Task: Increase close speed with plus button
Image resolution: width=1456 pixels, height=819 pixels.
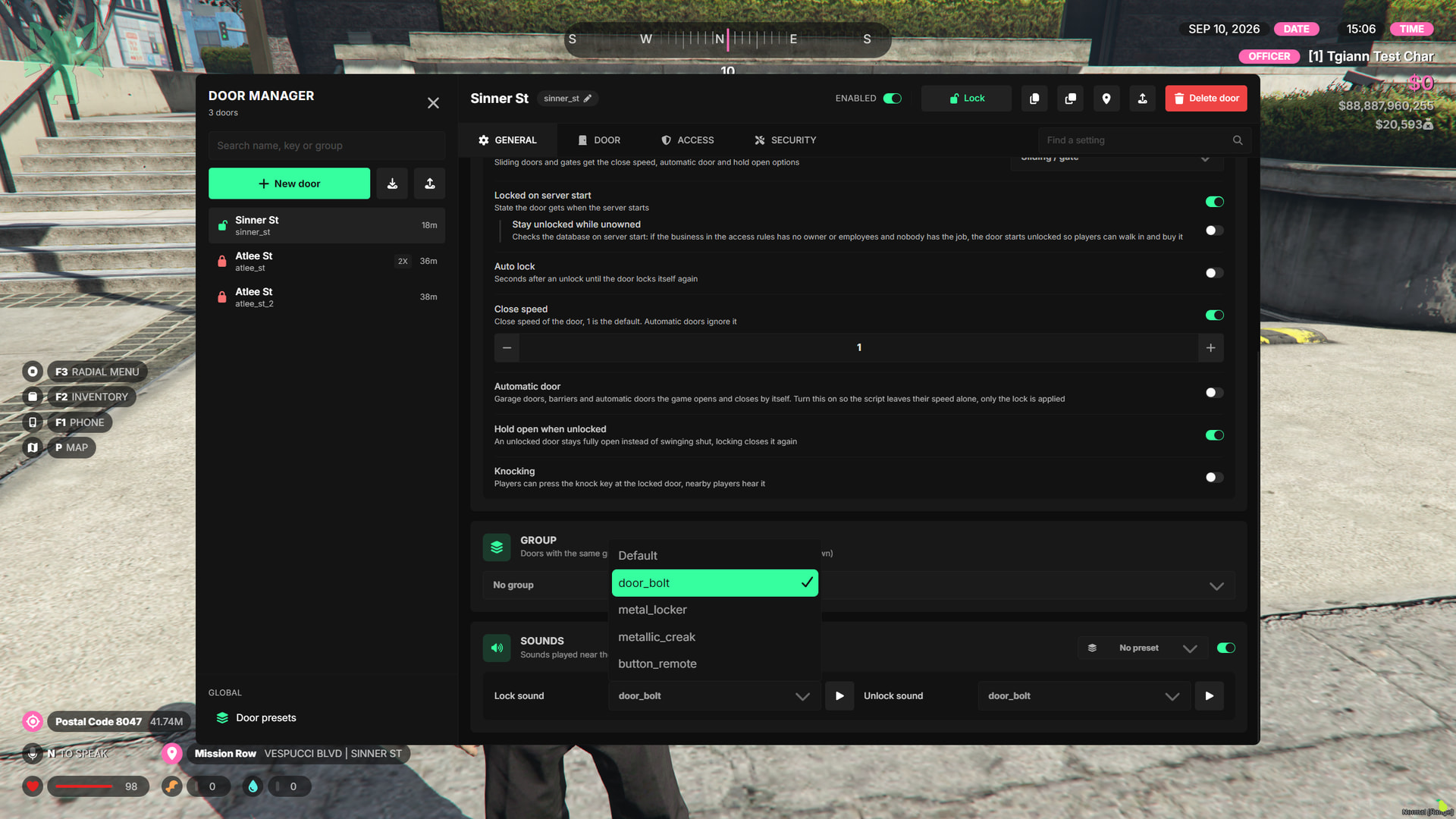Action: coord(1211,347)
